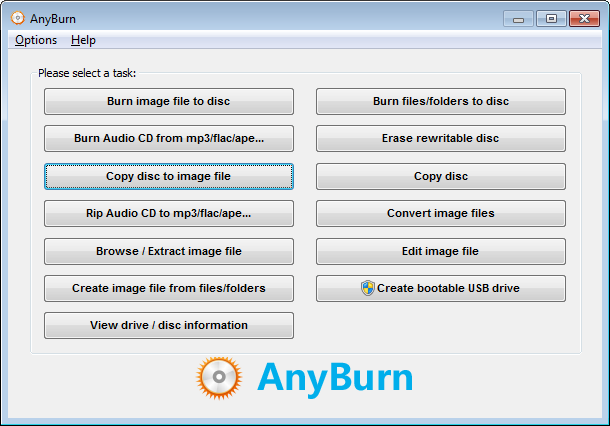Click the AnyBurn title bar disc icon
This screenshot has height=426, width=610.
click(x=18, y=18)
